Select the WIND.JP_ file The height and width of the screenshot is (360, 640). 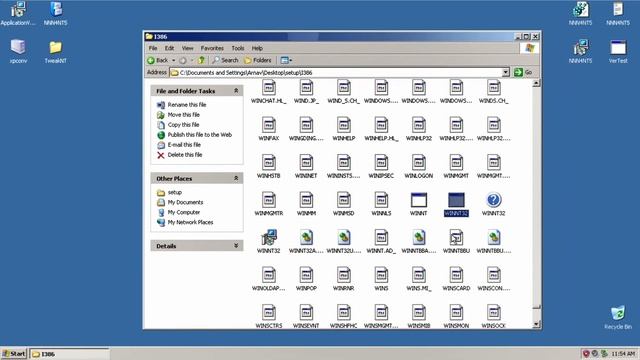click(x=306, y=88)
